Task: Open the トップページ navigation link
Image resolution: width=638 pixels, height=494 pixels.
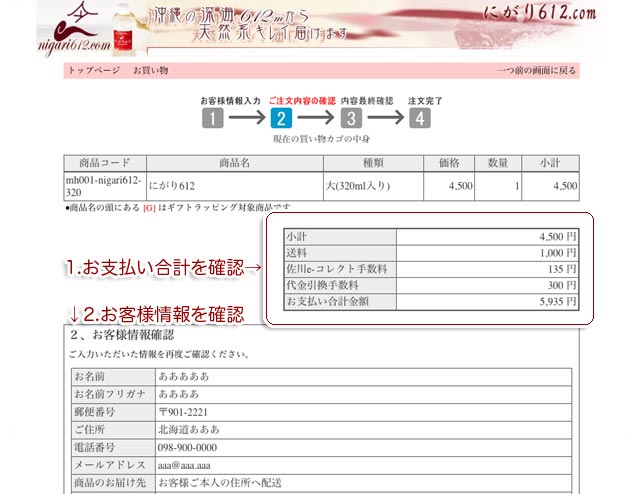Action: pos(94,71)
